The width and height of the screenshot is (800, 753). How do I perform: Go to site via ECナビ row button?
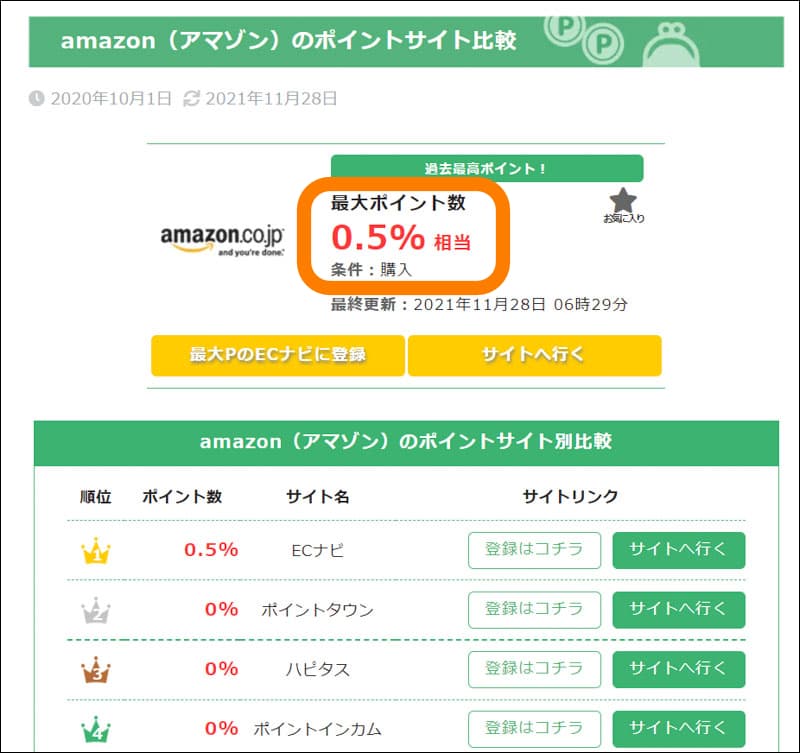(679, 550)
